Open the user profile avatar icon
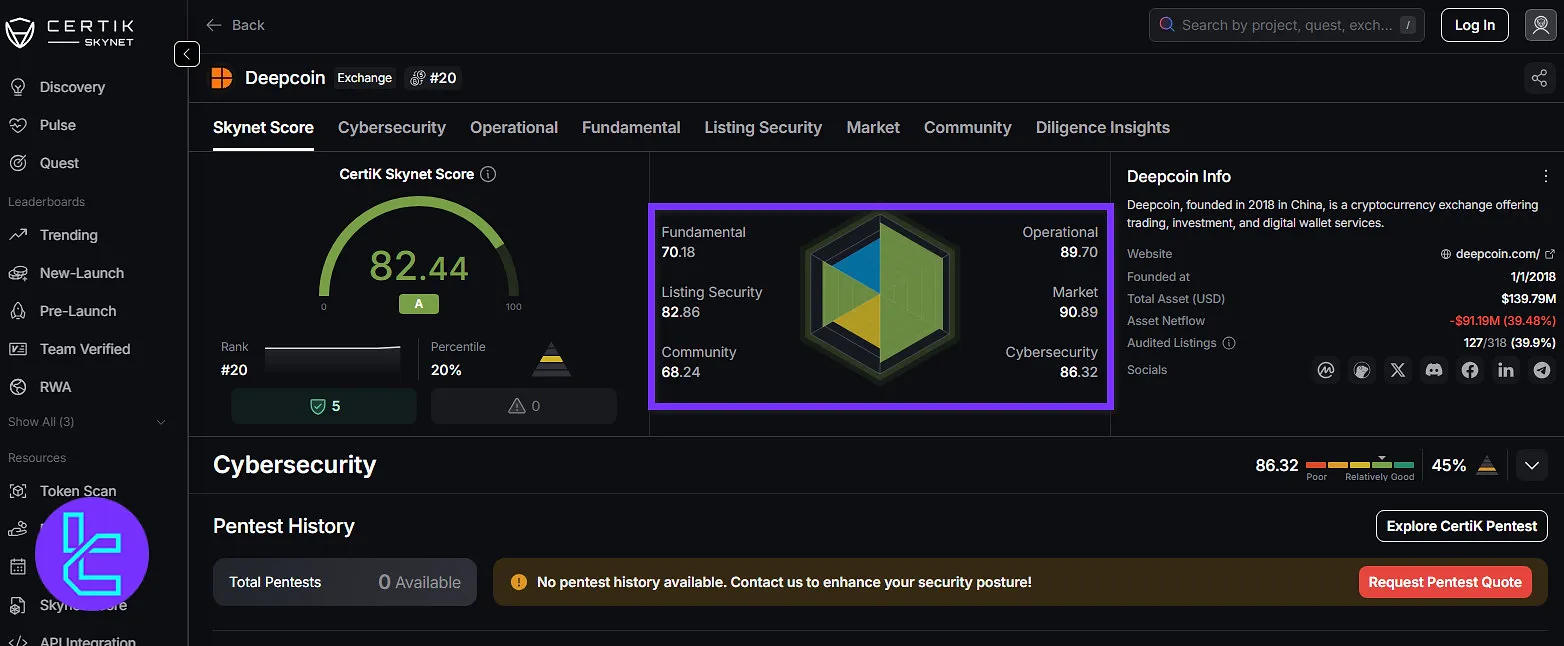 pyautogui.click(x=1540, y=25)
